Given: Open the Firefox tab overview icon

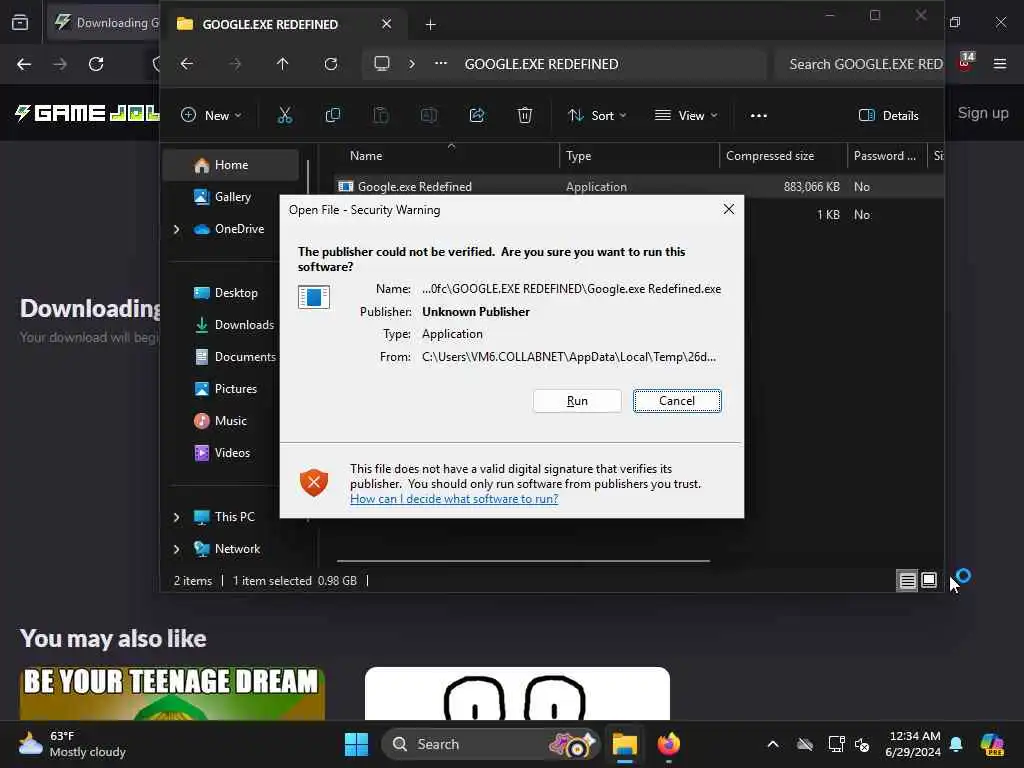Looking at the screenshot, I should pyautogui.click(x=20, y=23).
